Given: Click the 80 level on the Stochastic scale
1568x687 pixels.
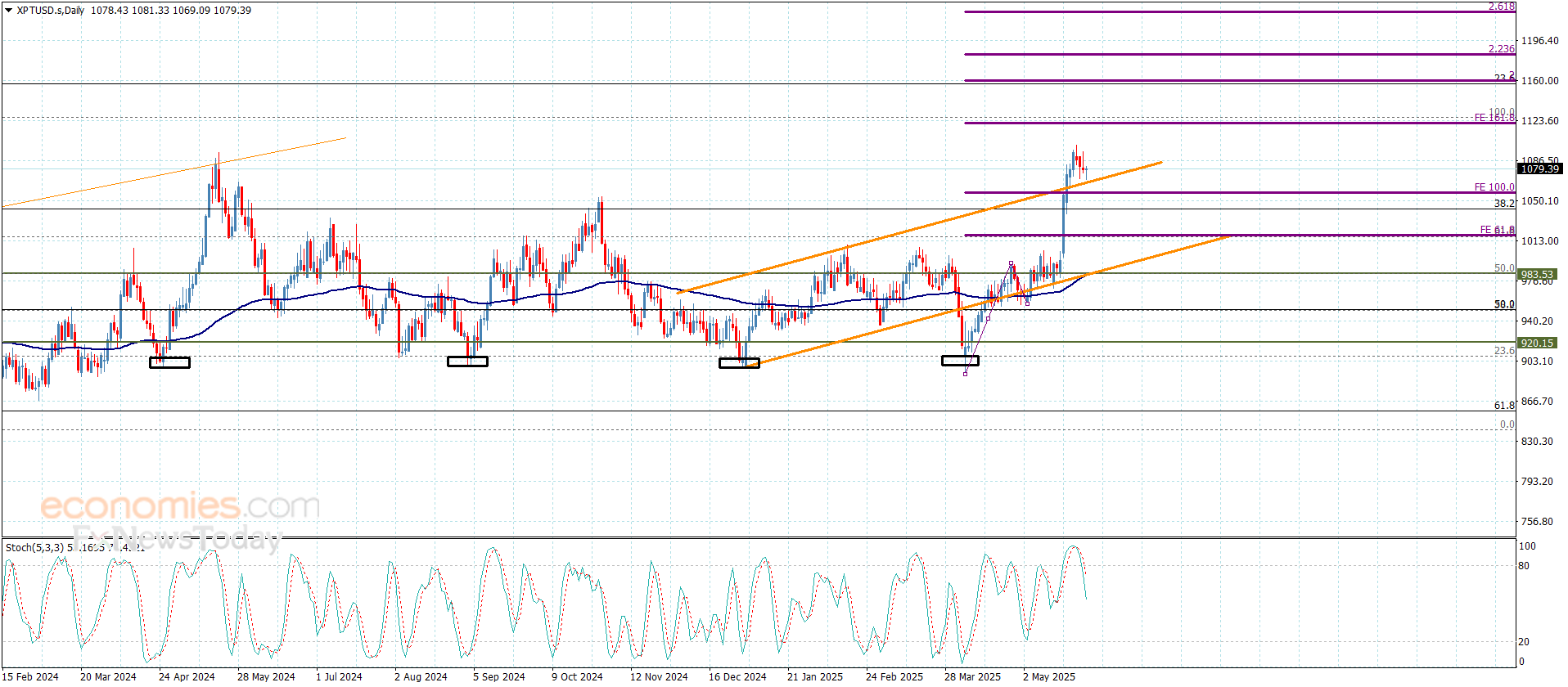Looking at the screenshot, I should [x=1524, y=566].
